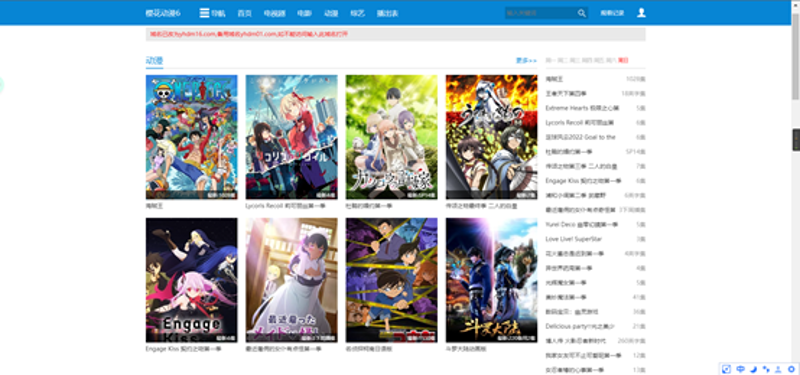Screen dimensions: 800x375
Task: Click the 更多>> more link
Action: point(526,60)
